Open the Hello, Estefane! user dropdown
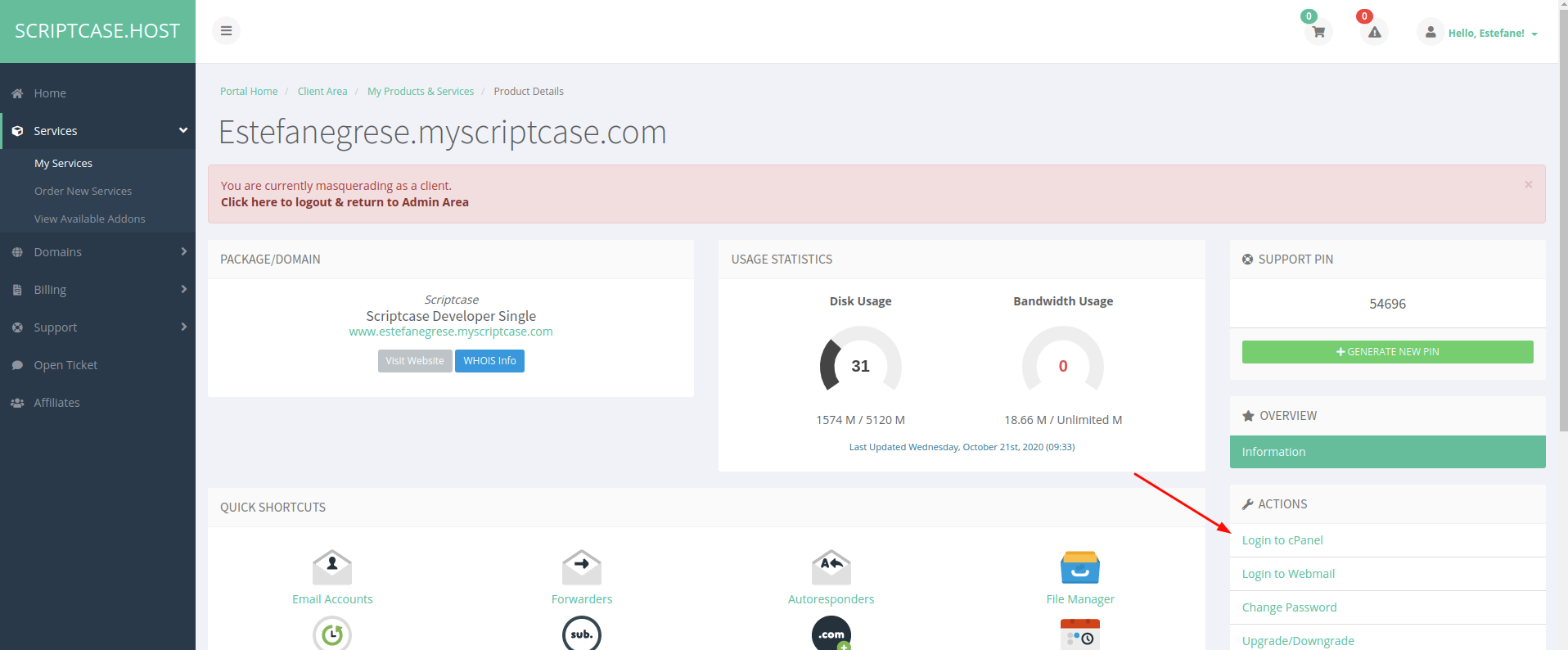The width and height of the screenshot is (1568, 650). pyautogui.click(x=1493, y=34)
